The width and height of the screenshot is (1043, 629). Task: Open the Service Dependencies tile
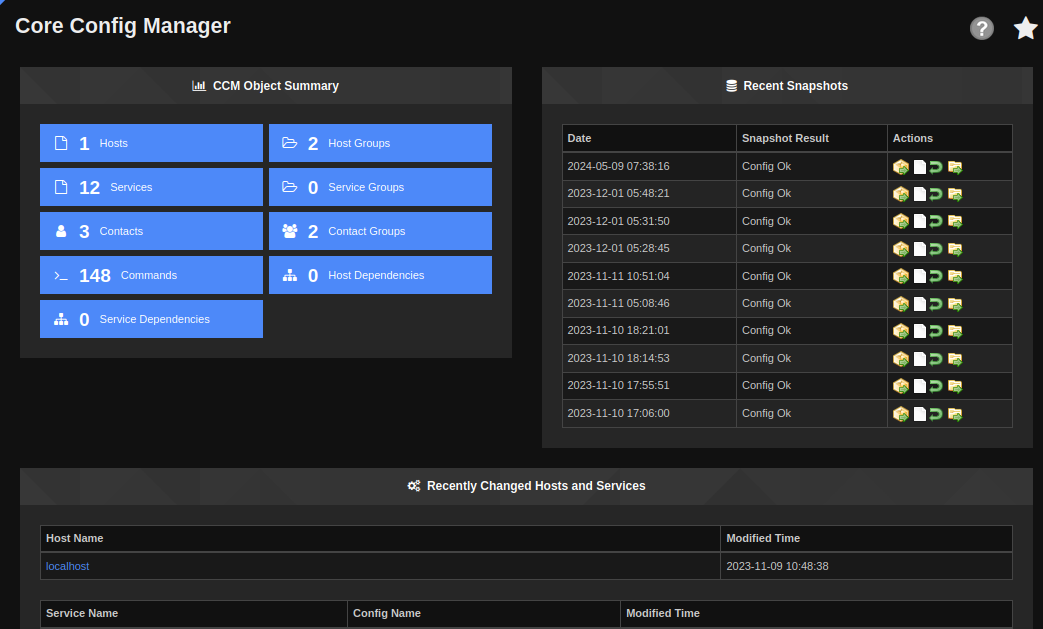[x=151, y=319]
